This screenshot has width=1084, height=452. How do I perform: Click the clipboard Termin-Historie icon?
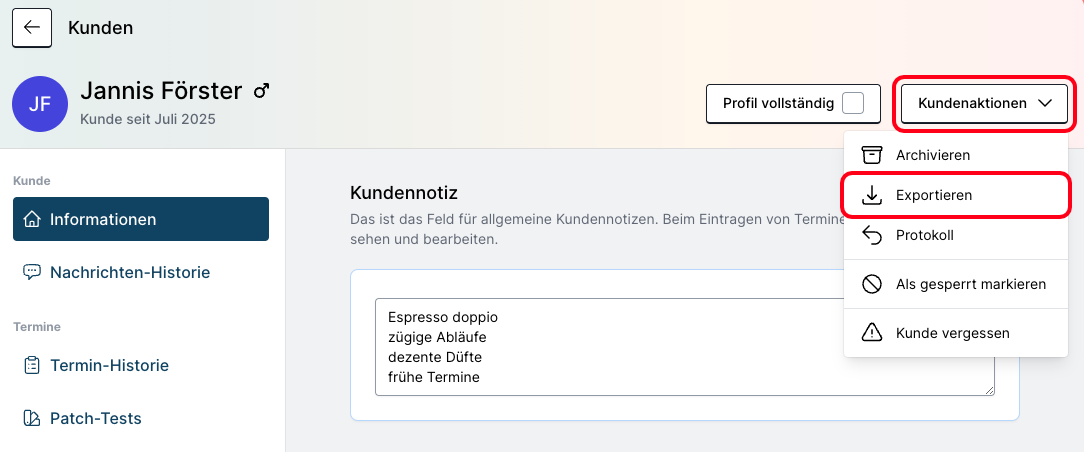(x=32, y=365)
